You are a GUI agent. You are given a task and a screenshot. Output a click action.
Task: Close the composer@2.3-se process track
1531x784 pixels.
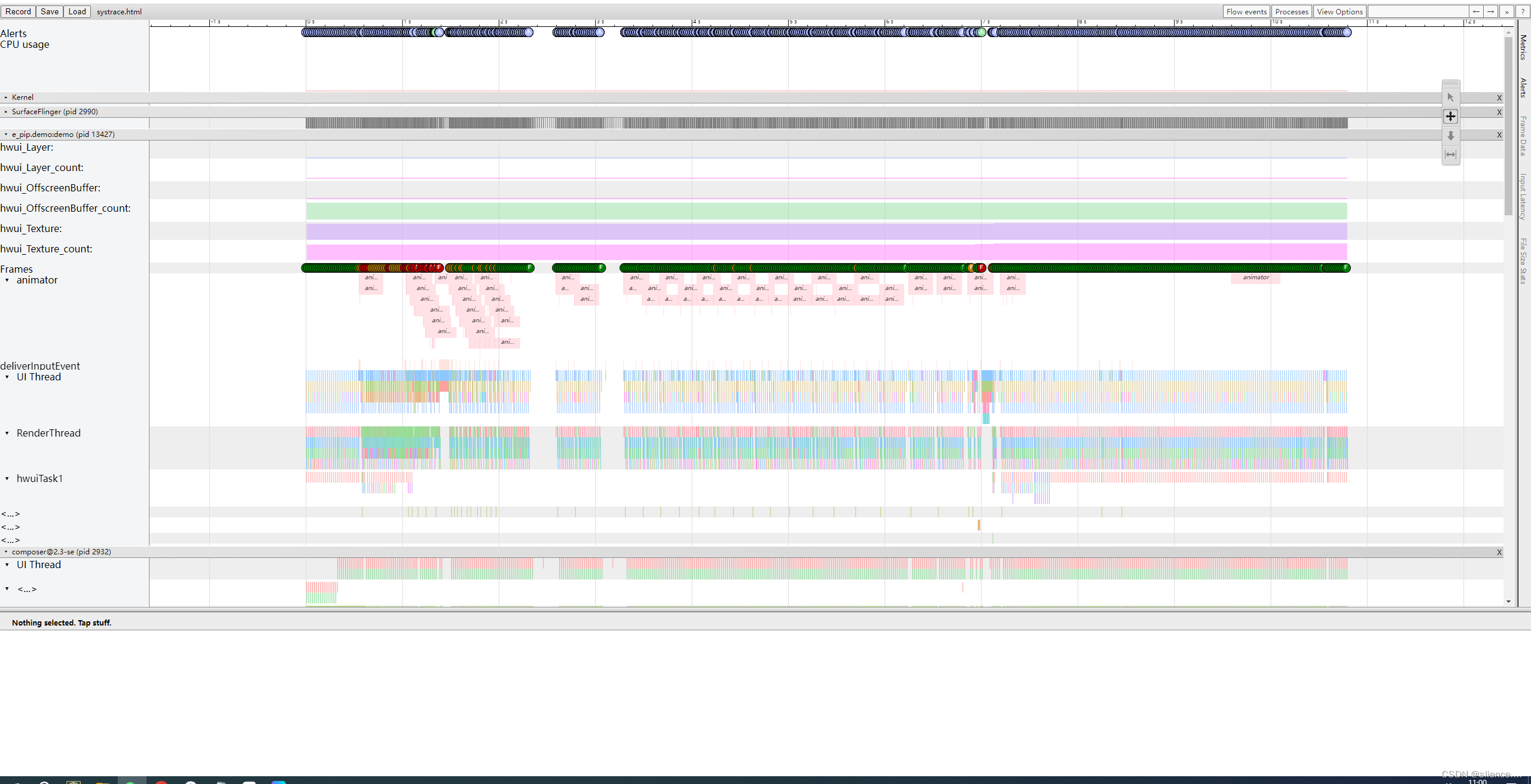tap(1499, 552)
